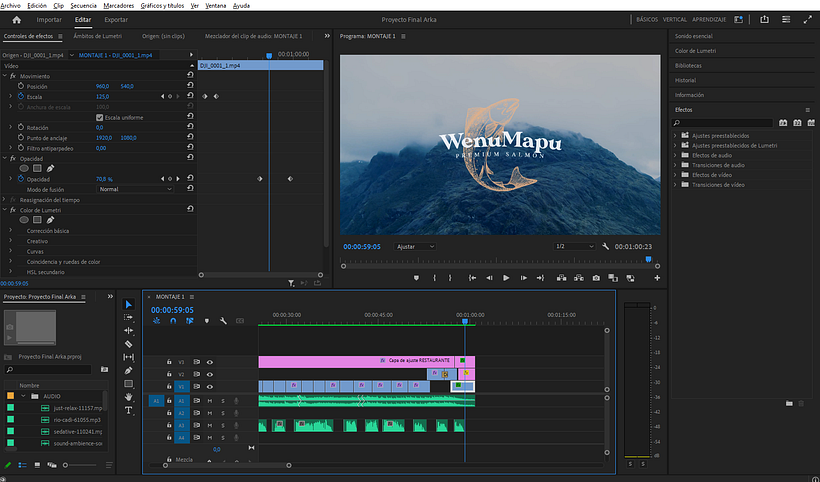This screenshot has width=820, height=482.
Task: Select the Slip tool
Action: coord(129,357)
